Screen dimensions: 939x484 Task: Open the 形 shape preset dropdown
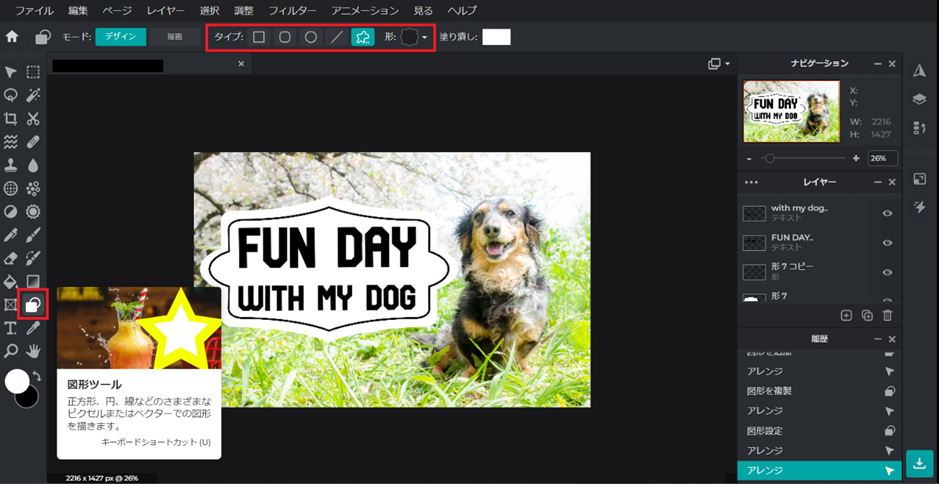click(x=414, y=37)
